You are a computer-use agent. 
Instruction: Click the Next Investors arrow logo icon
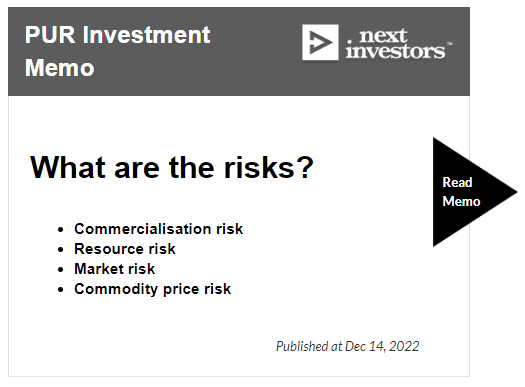320,42
